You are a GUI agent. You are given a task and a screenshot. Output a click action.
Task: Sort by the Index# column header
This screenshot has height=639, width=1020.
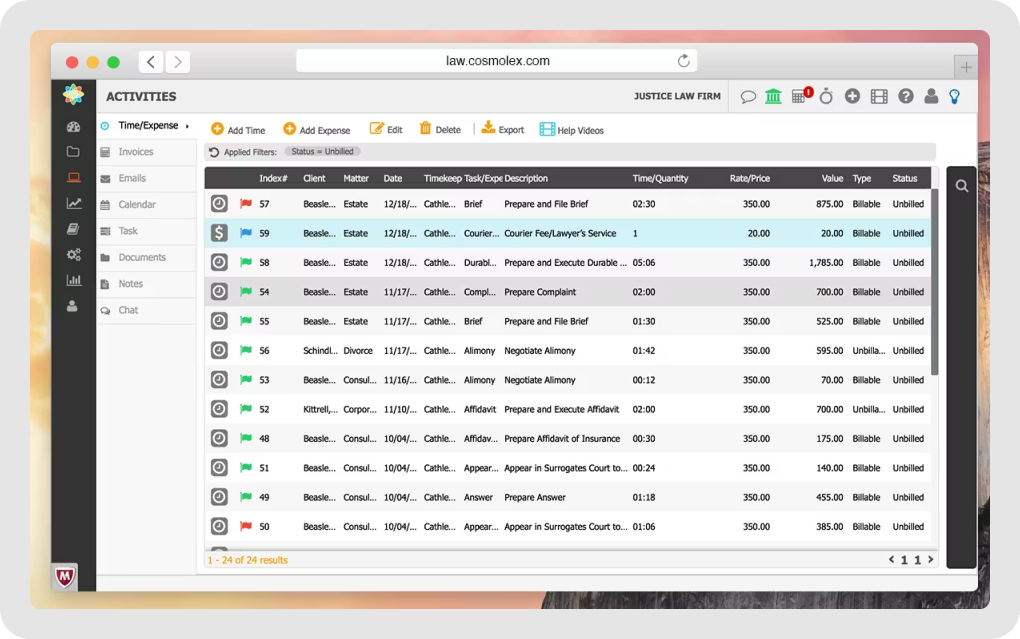tap(273, 178)
